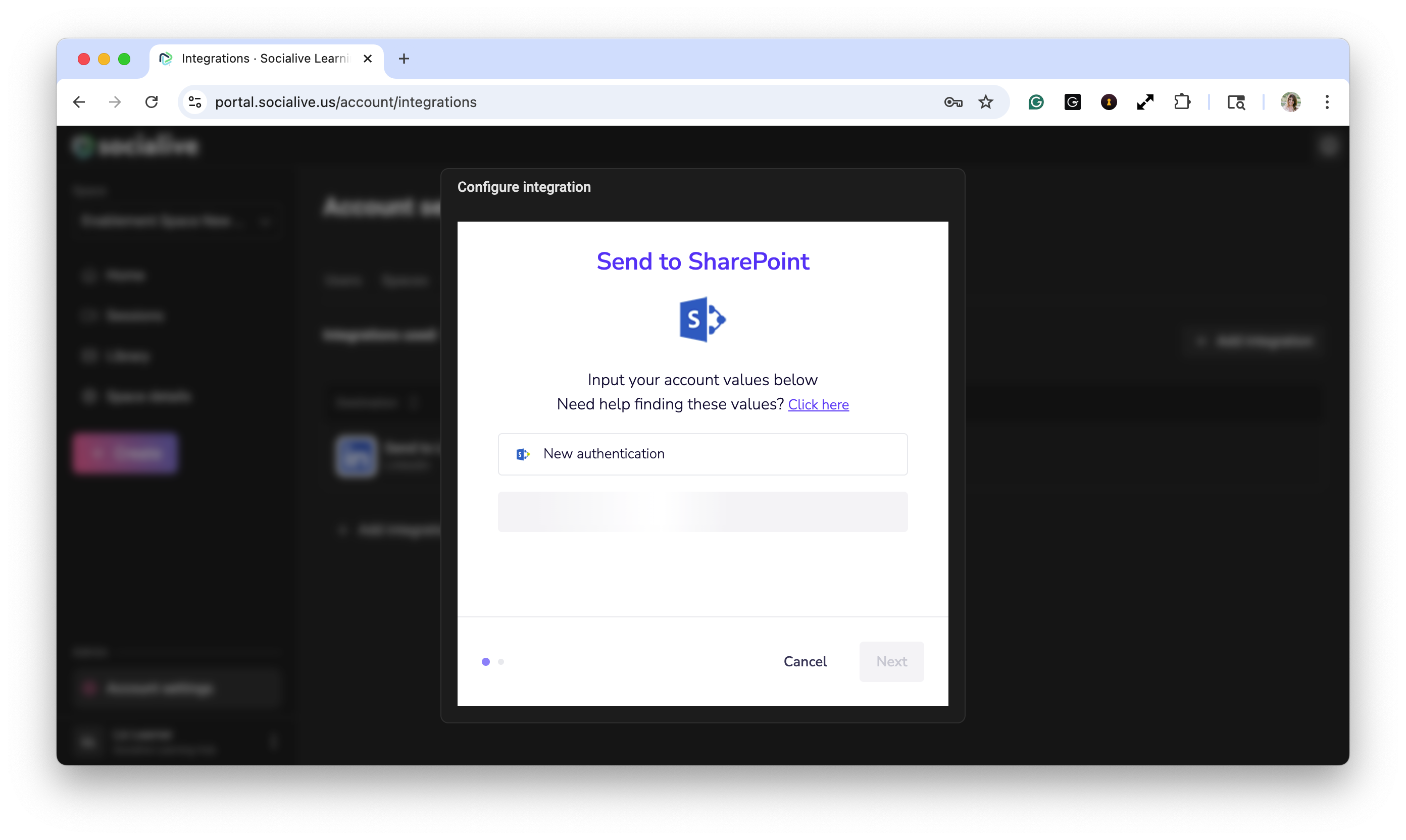Open a new browser tab
This screenshot has width=1406, height=840.
click(404, 59)
